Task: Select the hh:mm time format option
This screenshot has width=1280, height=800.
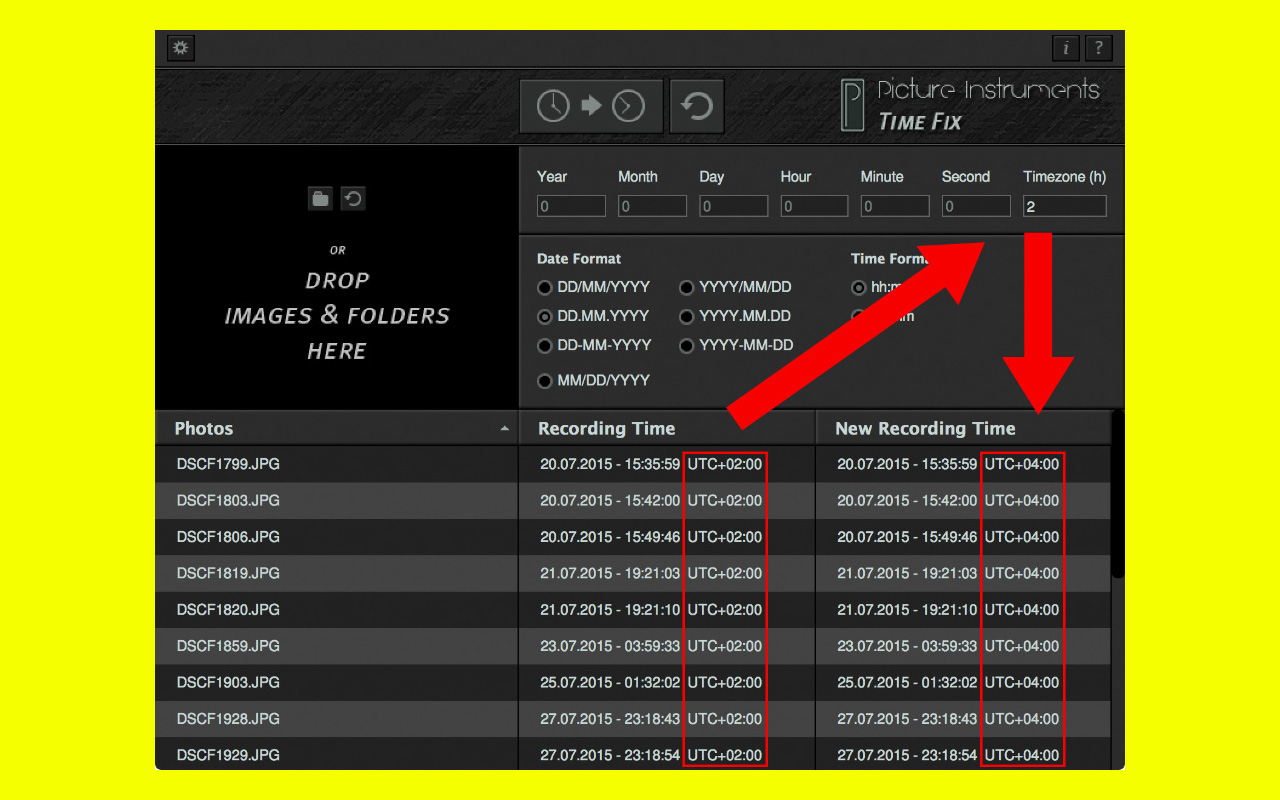Action: coord(858,288)
